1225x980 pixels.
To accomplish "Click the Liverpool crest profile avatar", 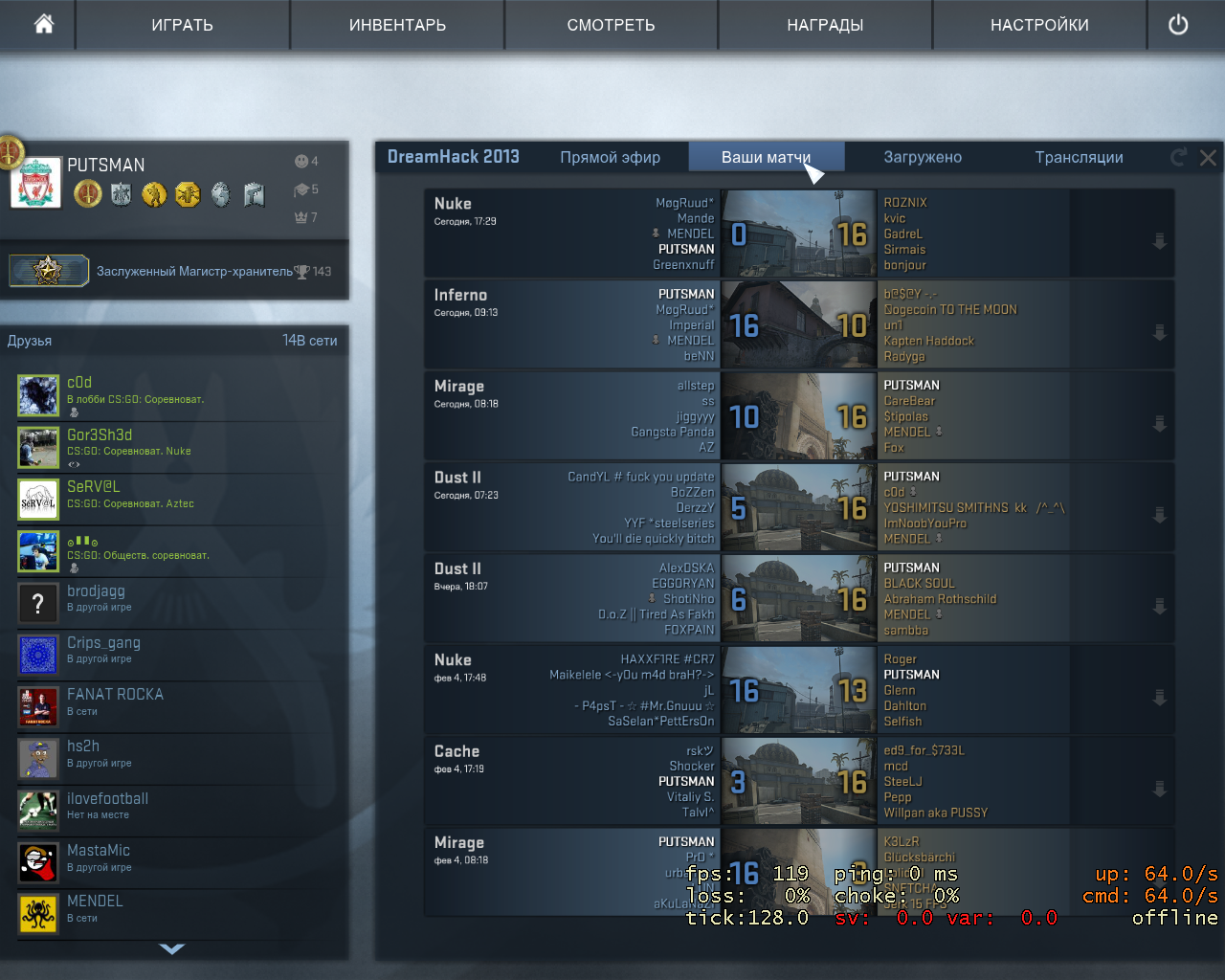I will point(35,183).
